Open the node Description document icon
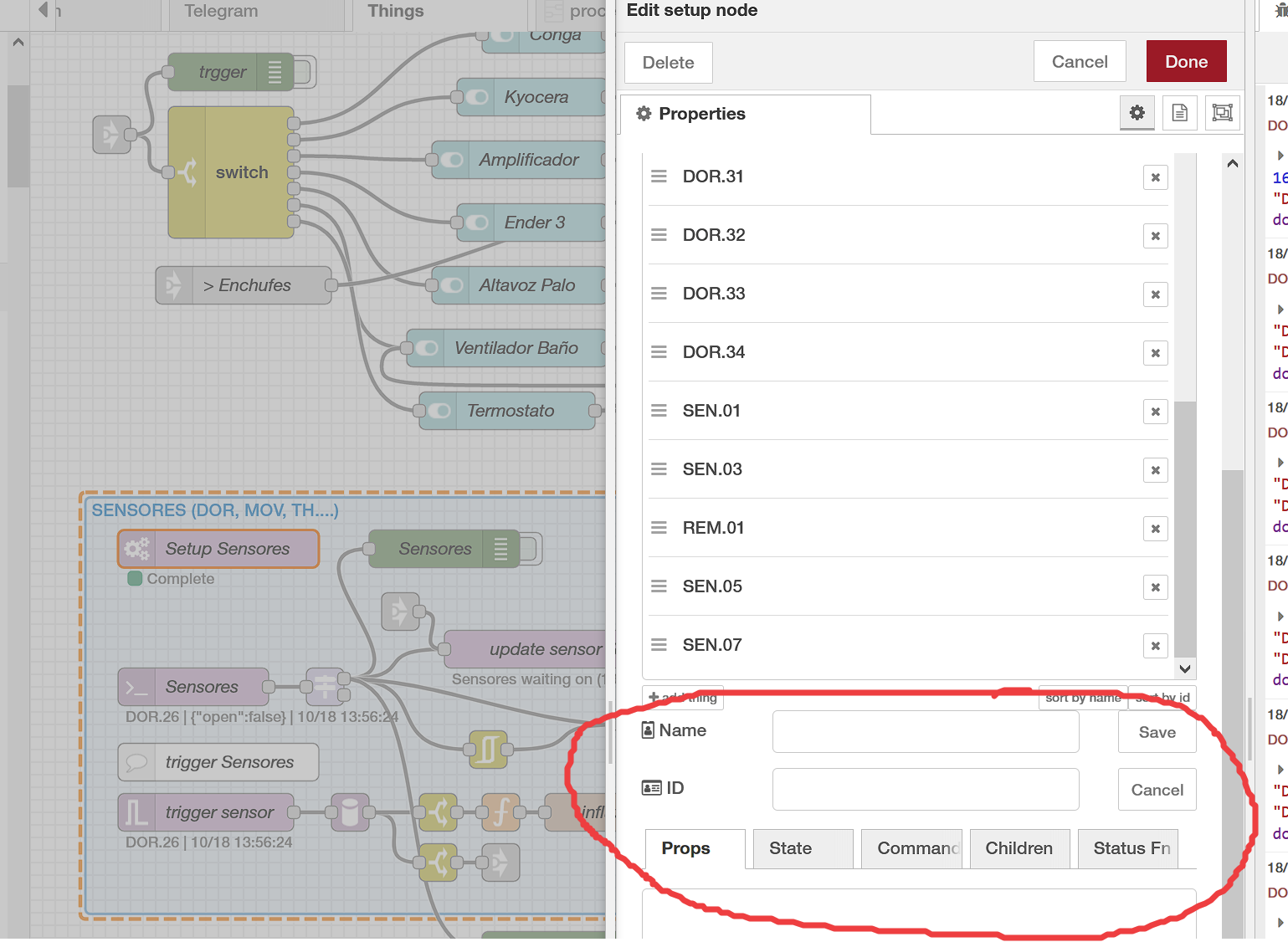The width and height of the screenshot is (1288, 942). point(1180,113)
